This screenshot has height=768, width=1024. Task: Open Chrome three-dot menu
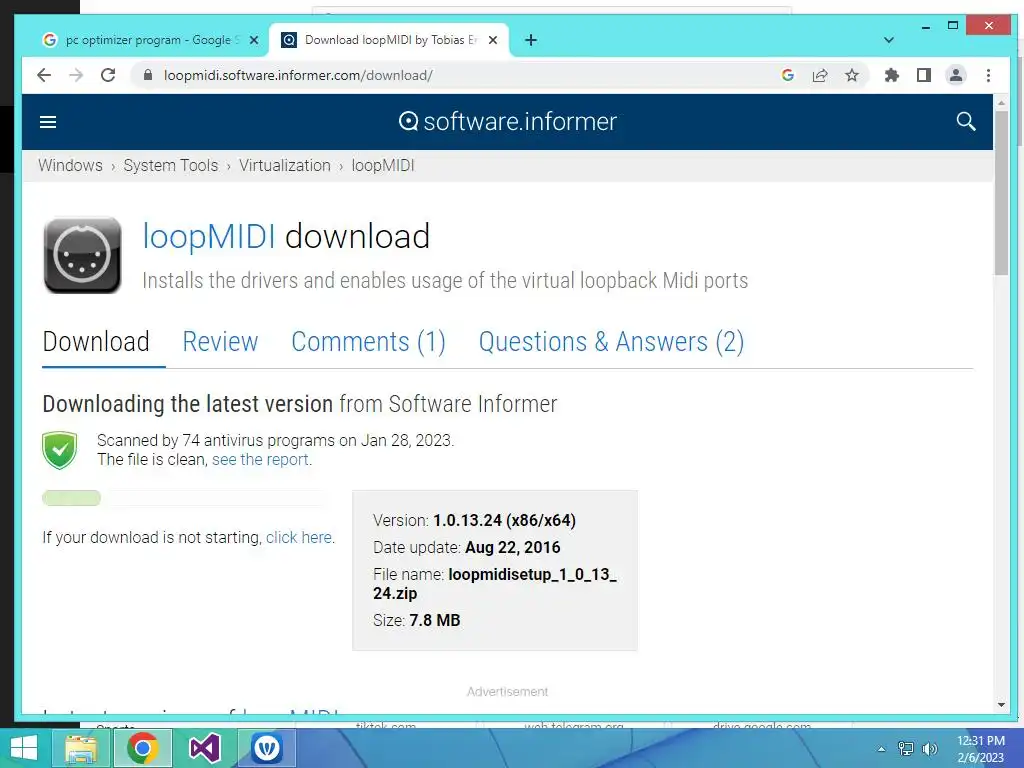point(988,75)
